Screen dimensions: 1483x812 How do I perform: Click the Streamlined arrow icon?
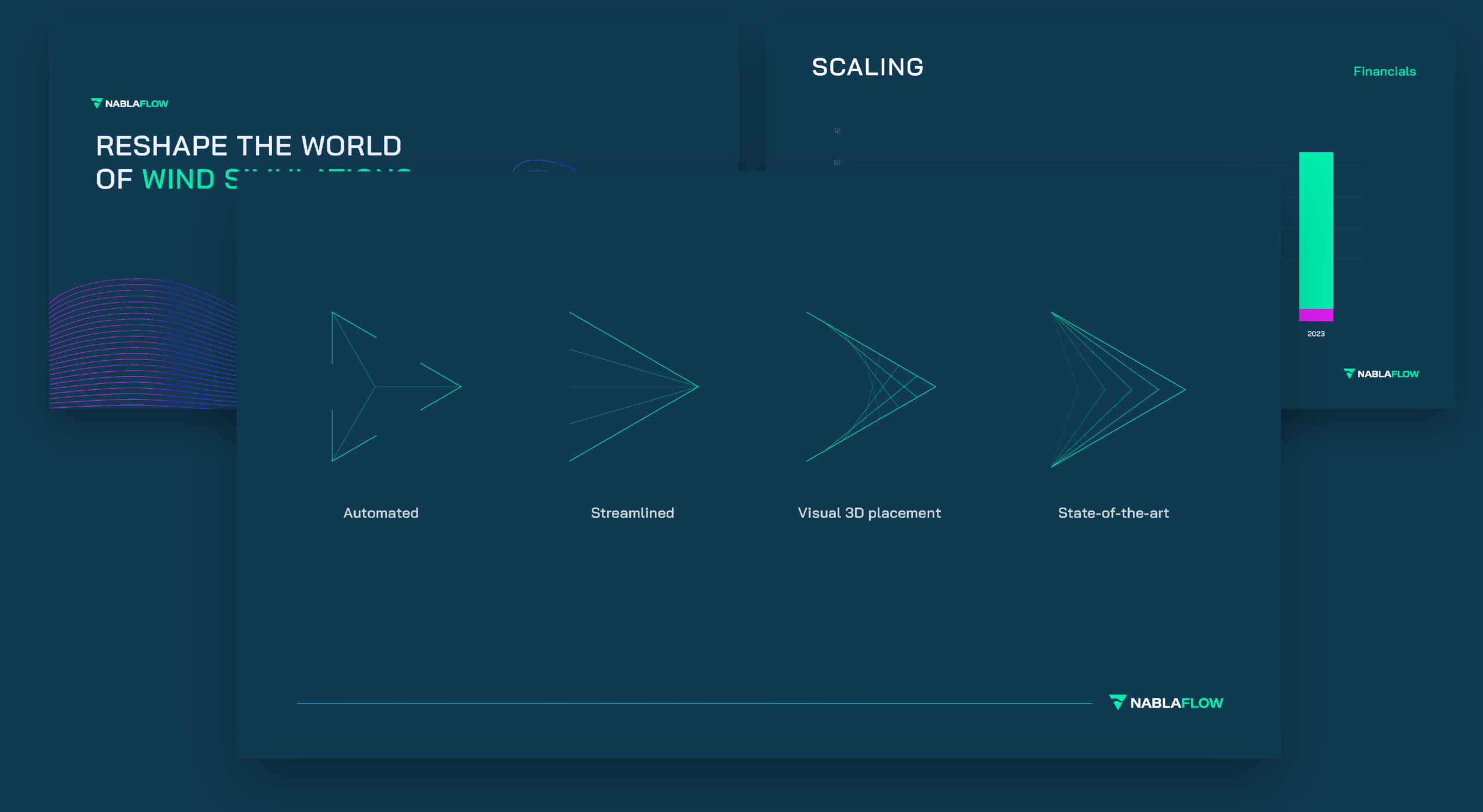633,386
